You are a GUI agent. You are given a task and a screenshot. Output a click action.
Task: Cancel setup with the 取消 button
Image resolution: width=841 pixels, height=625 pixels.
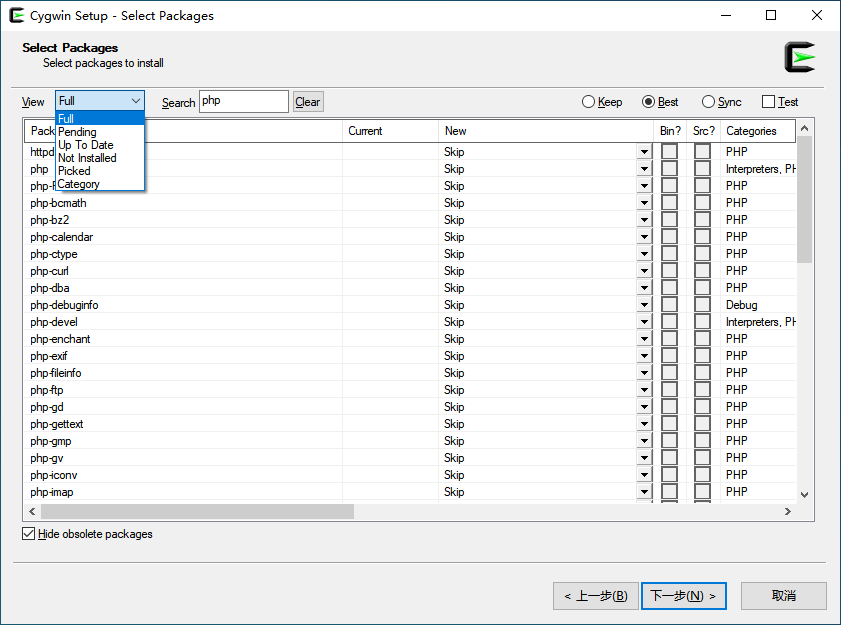pos(784,595)
